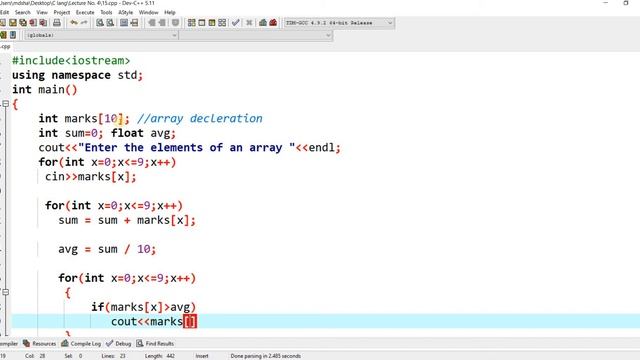640x360 pixels.
Task: Click the Go to function toolbar icon
Action: click(x=124, y=23)
